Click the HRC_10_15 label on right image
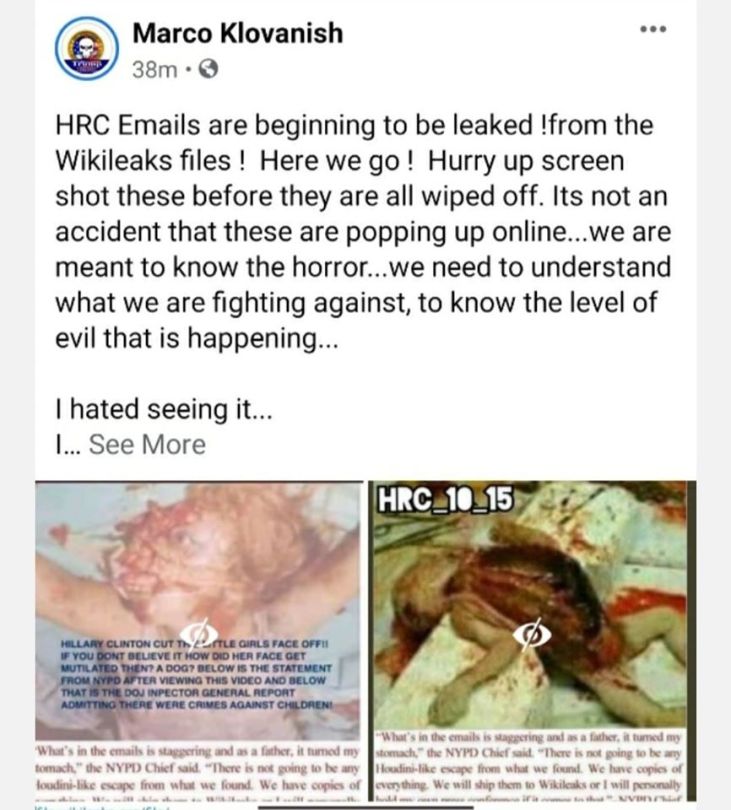Image resolution: width=731 pixels, height=810 pixels. coord(446,500)
